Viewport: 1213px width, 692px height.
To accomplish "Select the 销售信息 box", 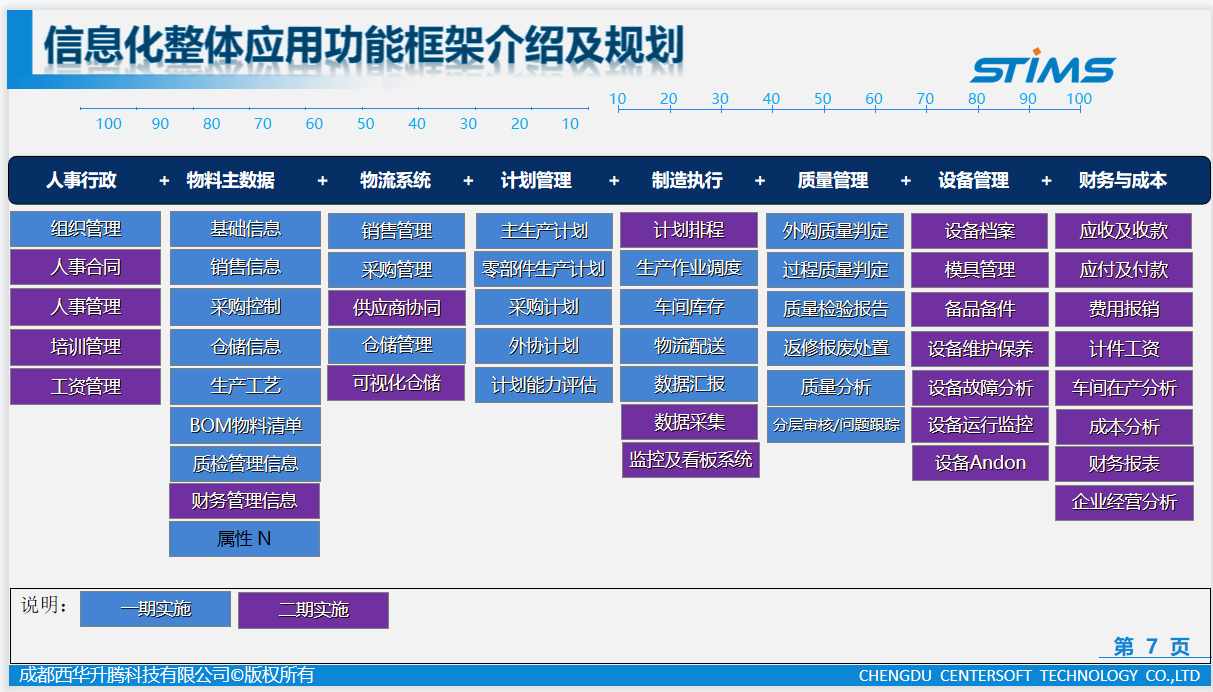I will 245,267.
